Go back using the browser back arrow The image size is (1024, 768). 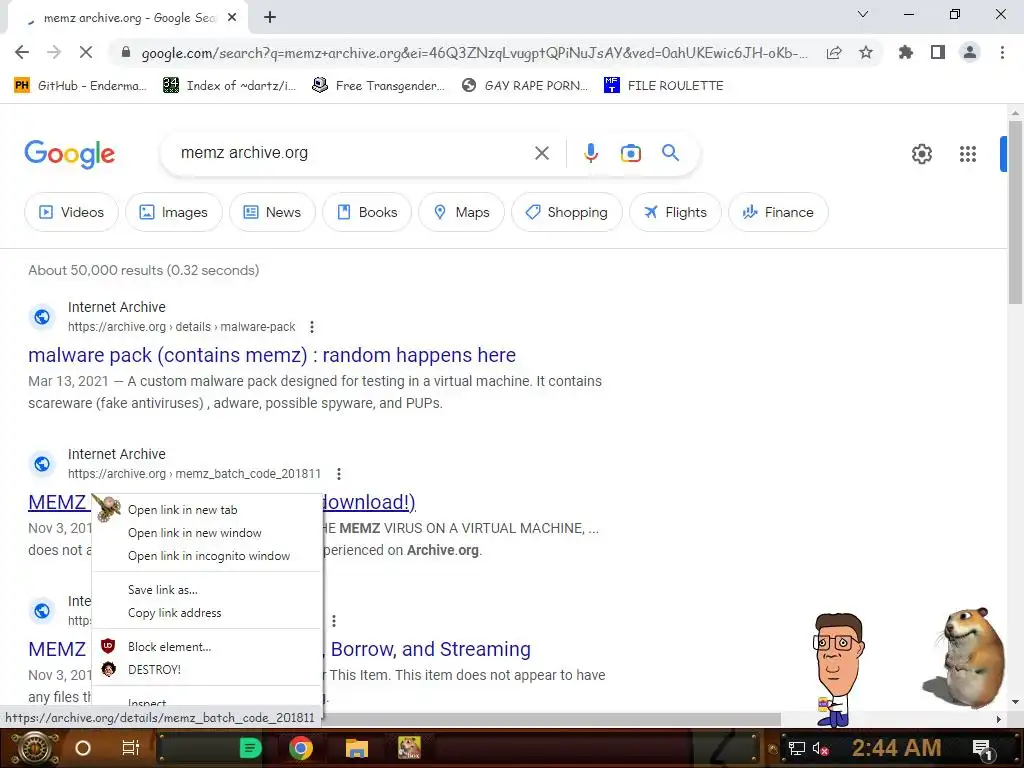tap(22, 52)
